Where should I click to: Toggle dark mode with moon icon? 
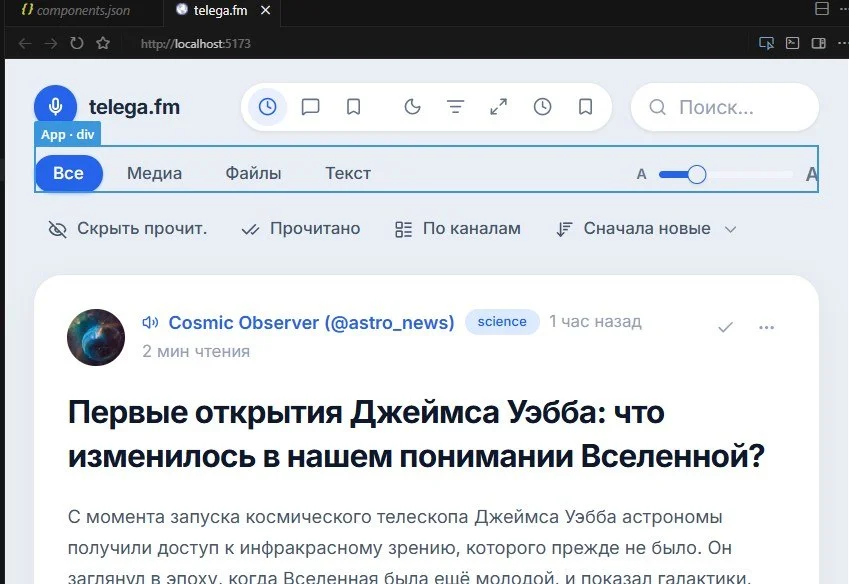413,107
